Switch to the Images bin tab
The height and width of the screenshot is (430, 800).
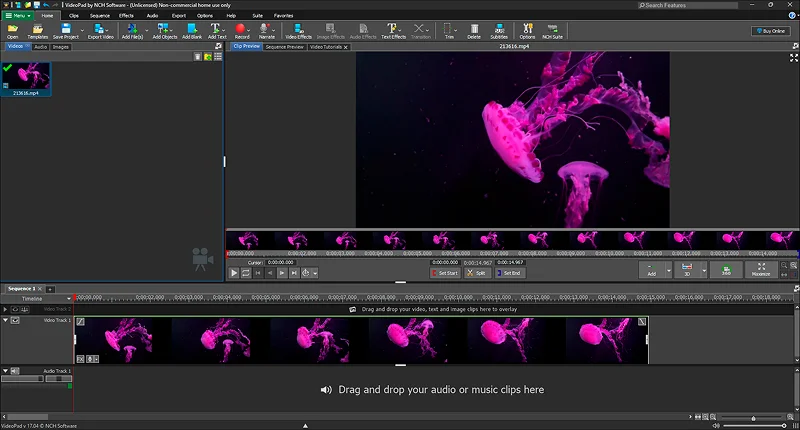(x=61, y=47)
